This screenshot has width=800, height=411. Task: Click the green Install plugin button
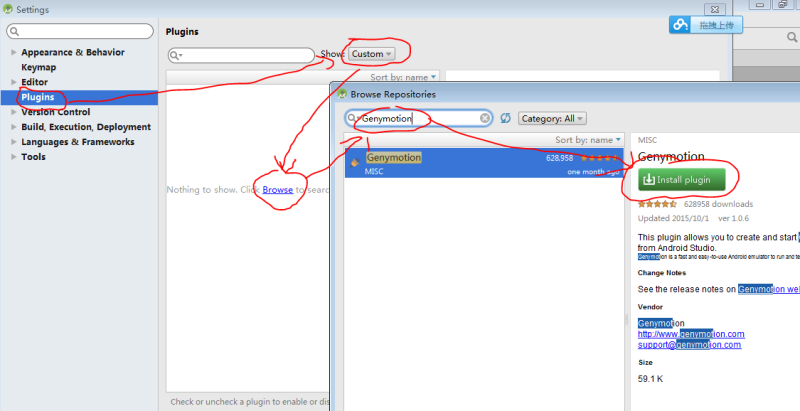coord(681,179)
